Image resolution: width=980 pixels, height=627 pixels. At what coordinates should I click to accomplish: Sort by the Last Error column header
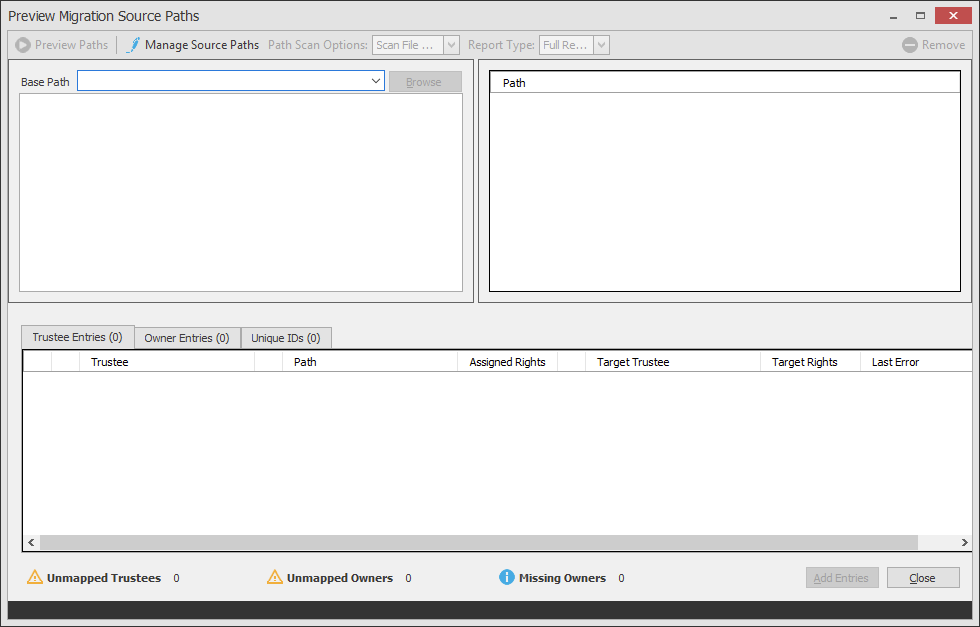tap(916, 362)
